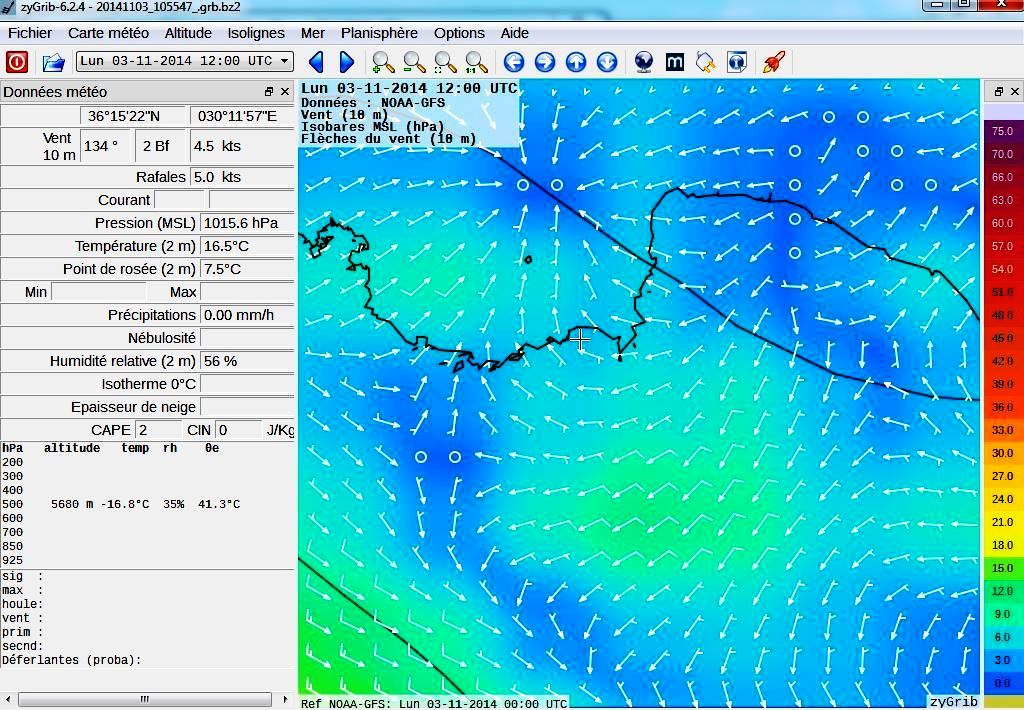Click the relative humidity value 56 %

(x=247, y=361)
